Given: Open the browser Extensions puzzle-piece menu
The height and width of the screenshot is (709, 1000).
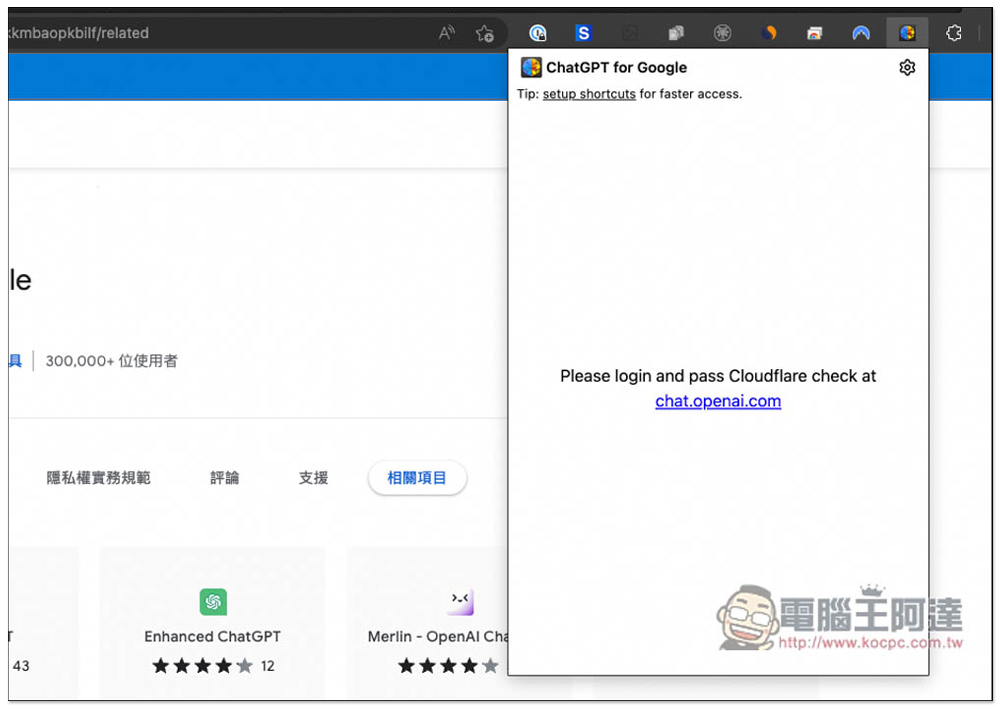Looking at the screenshot, I should click(954, 33).
